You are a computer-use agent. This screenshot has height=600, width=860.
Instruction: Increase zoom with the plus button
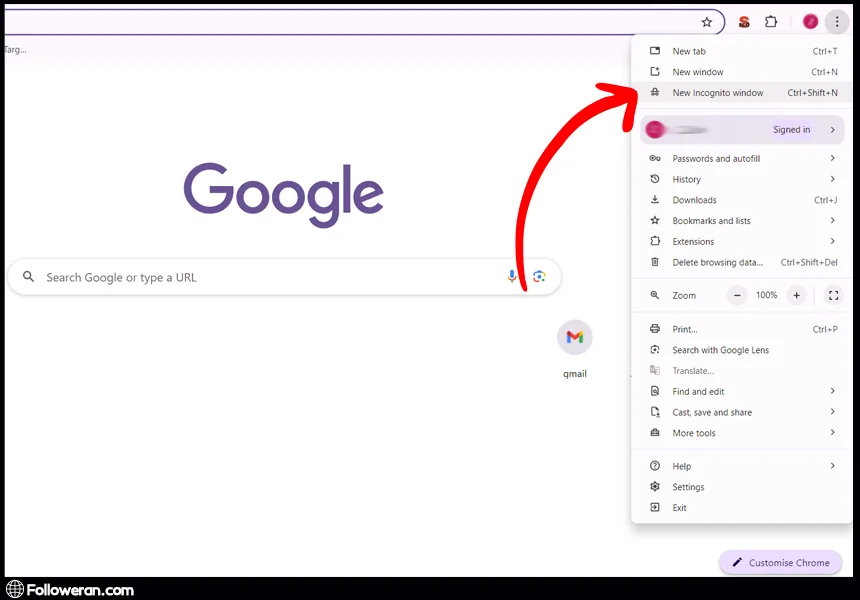point(796,295)
